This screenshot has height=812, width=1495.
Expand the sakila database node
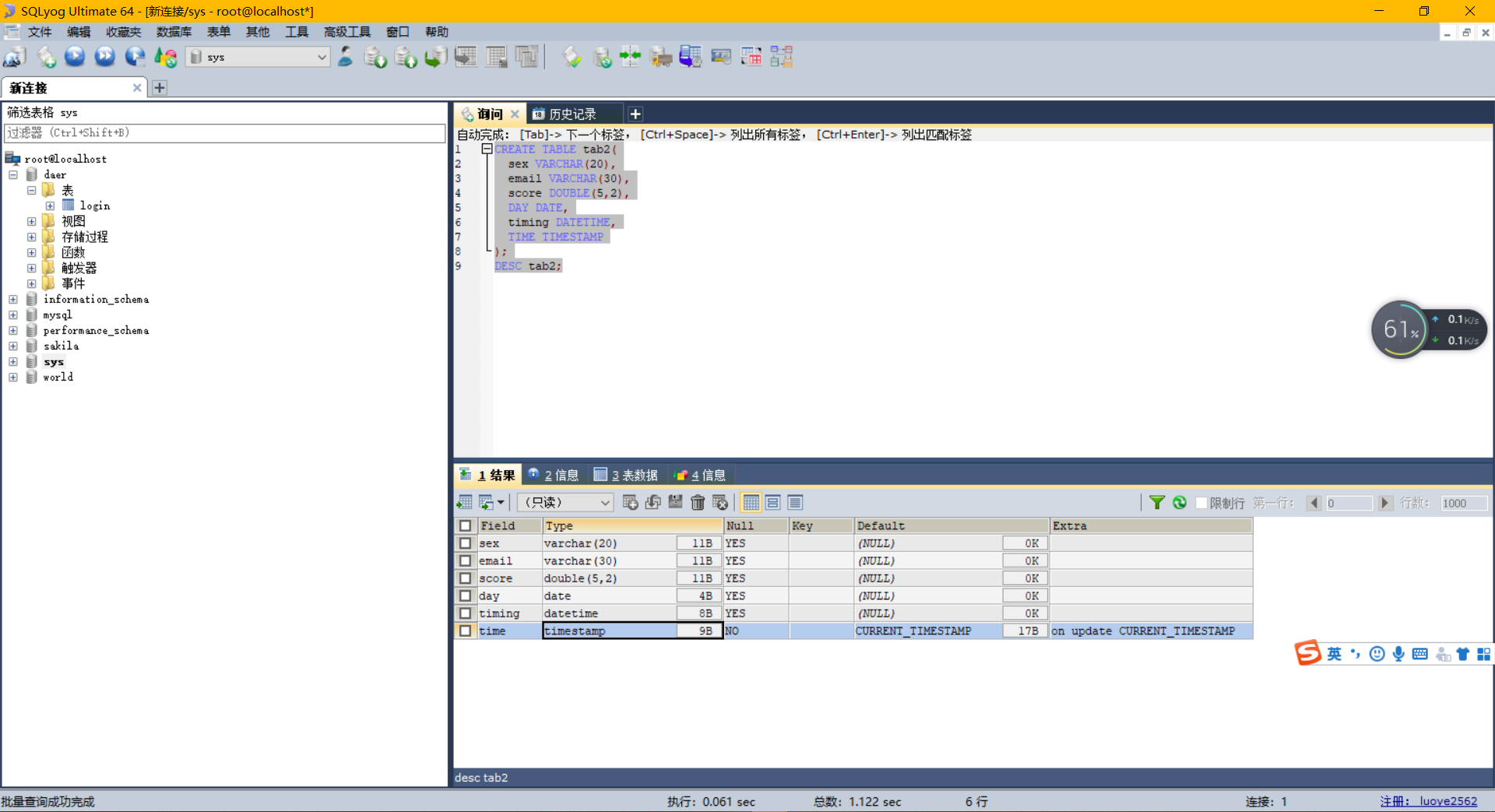click(13, 346)
